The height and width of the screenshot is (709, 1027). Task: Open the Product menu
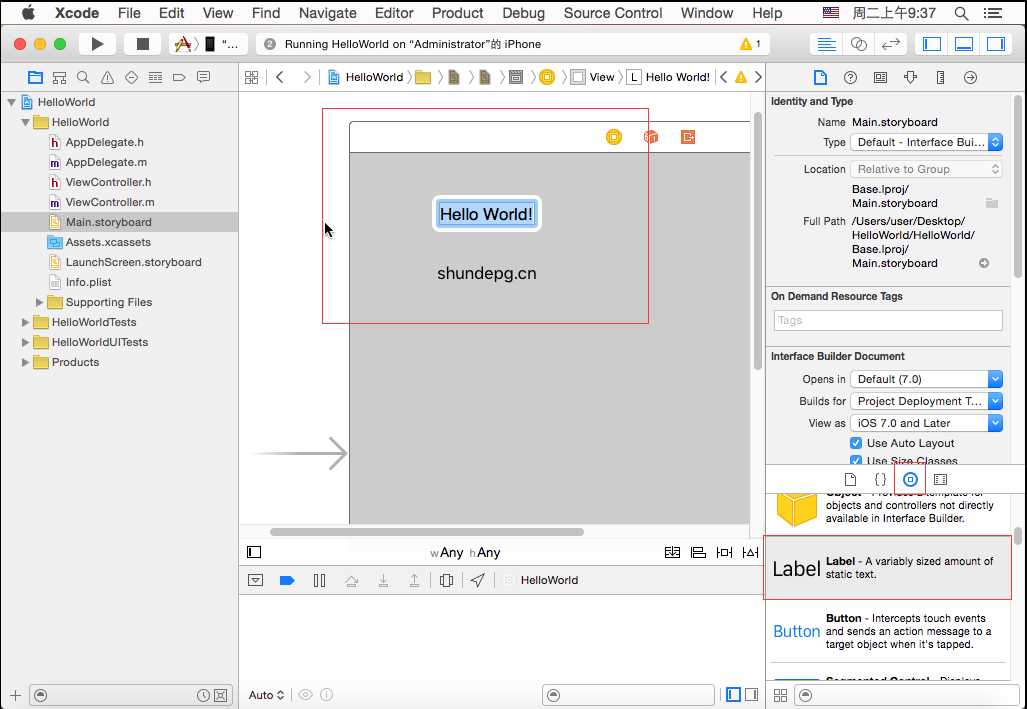pyautogui.click(x=457, y=12)
